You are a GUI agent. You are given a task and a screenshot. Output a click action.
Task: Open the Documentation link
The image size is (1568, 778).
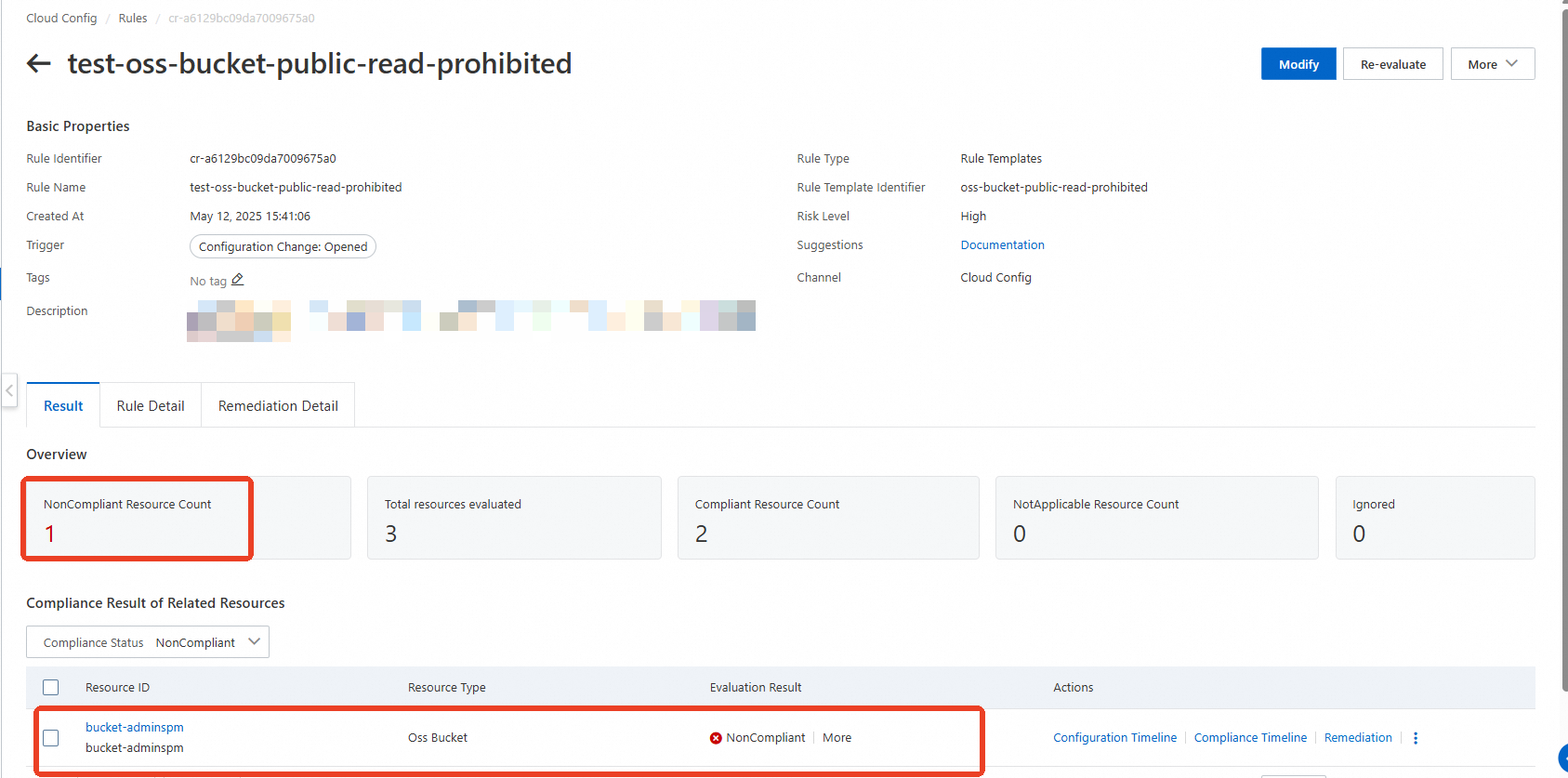[1002, 245]
